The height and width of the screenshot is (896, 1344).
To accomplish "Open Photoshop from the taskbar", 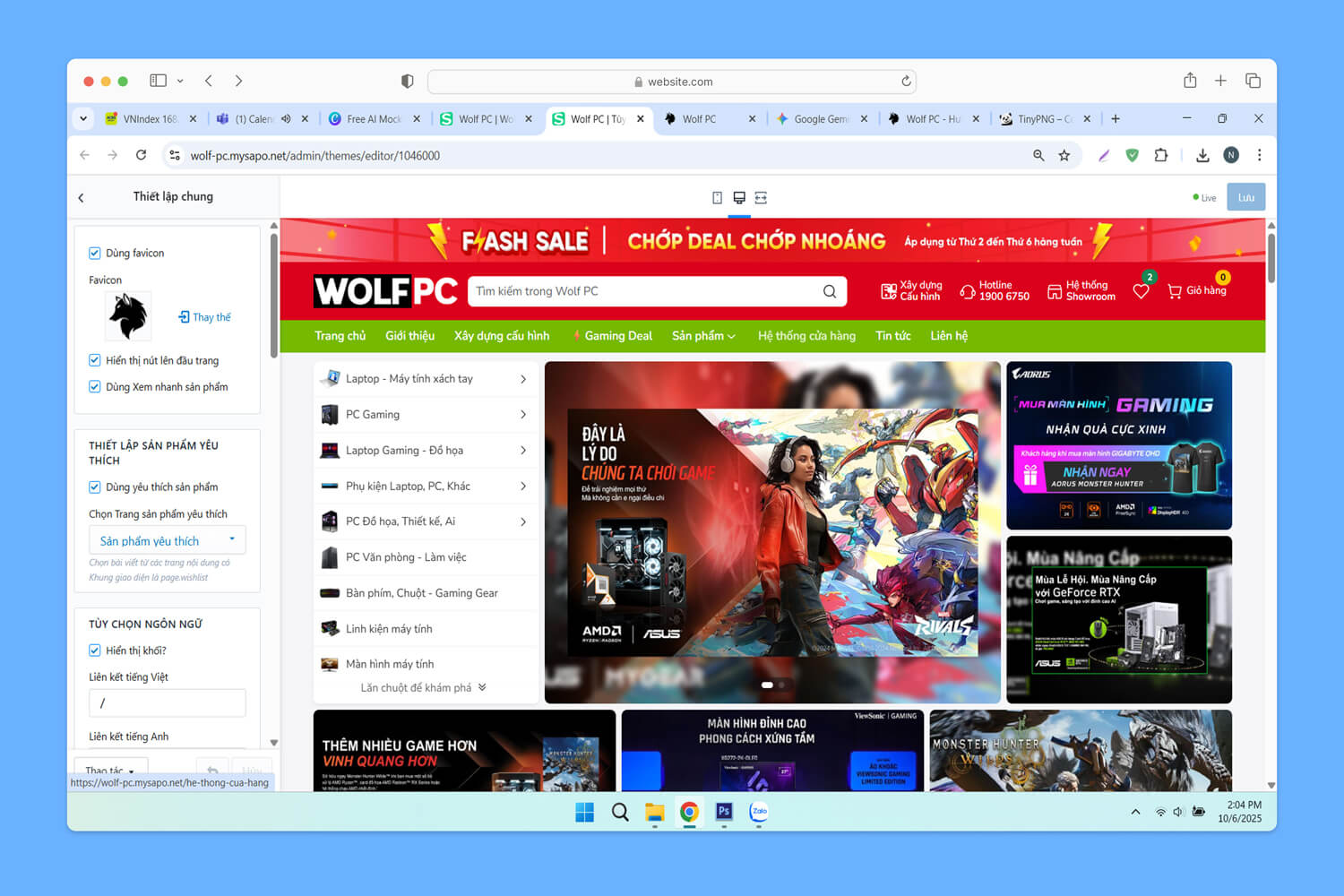I will point(724,812).
